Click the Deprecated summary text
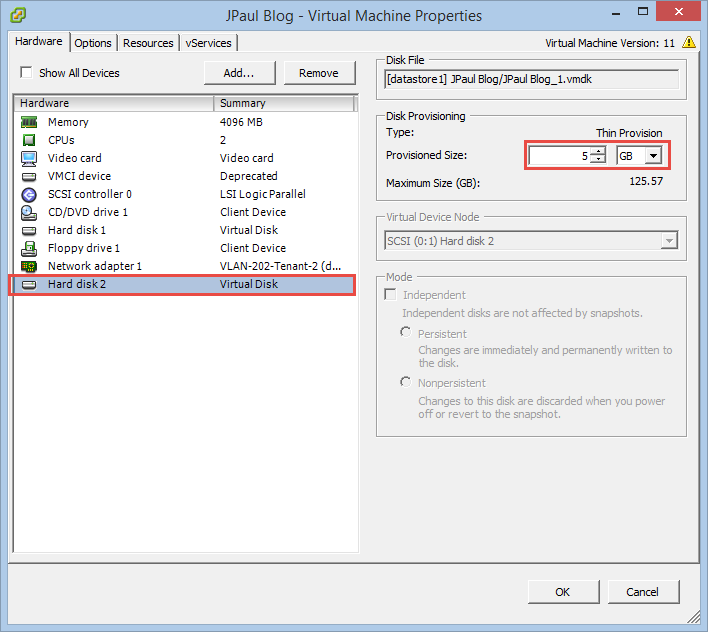This screenshot has width=708, height=632. [249, 177]
